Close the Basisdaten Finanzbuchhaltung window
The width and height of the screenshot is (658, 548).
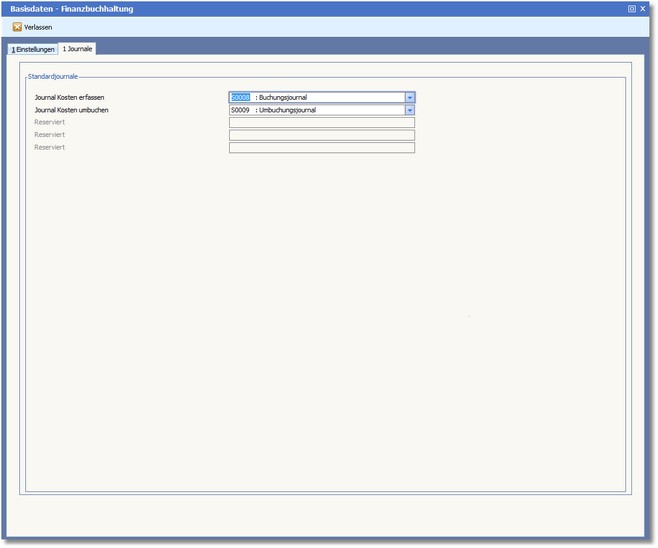pos(643,8)
